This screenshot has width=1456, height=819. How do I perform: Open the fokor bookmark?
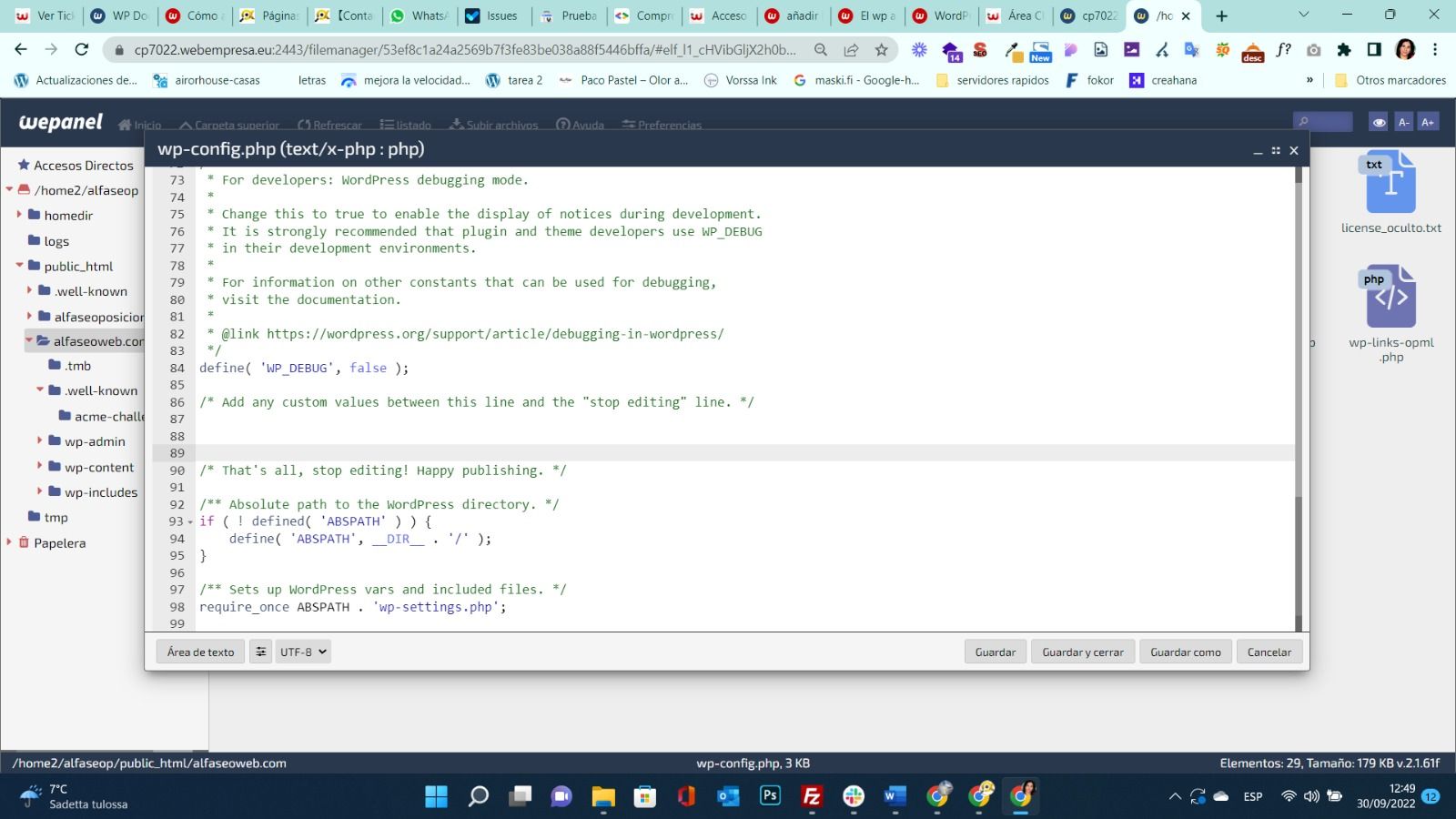click(1090, 80)
